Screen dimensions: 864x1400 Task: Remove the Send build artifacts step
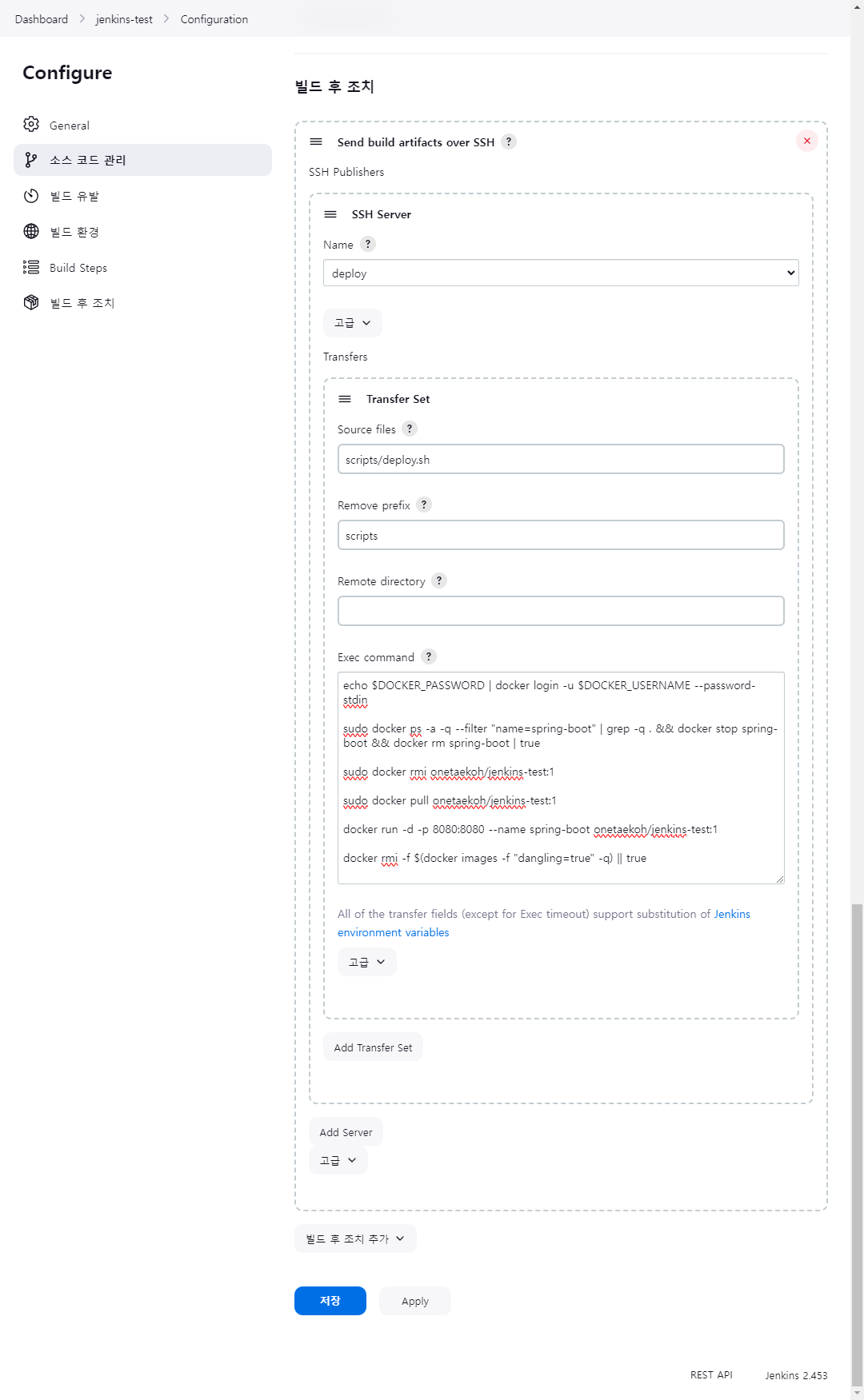pos(806,141)
